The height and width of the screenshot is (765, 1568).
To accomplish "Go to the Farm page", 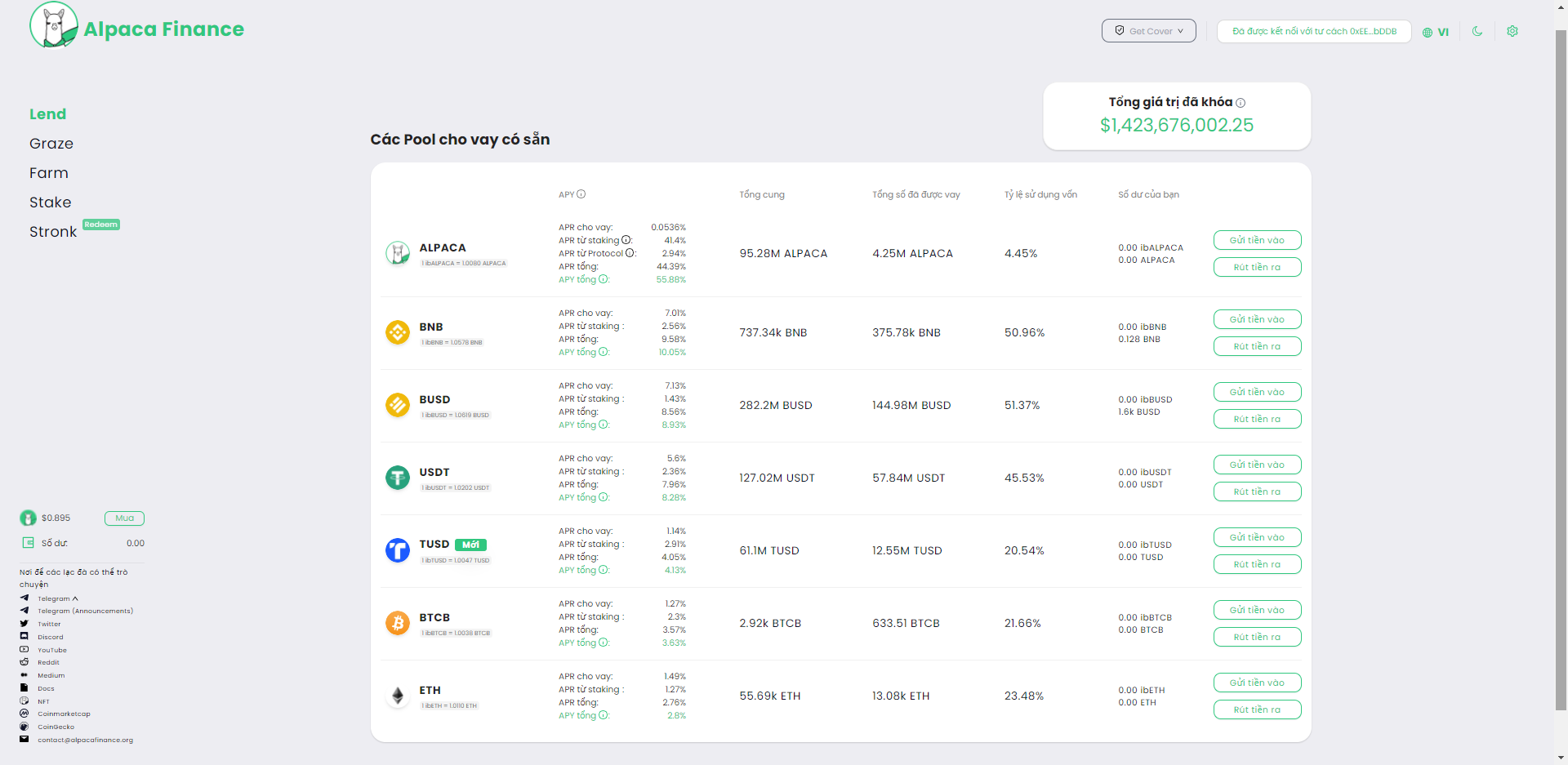I will 49,173.
